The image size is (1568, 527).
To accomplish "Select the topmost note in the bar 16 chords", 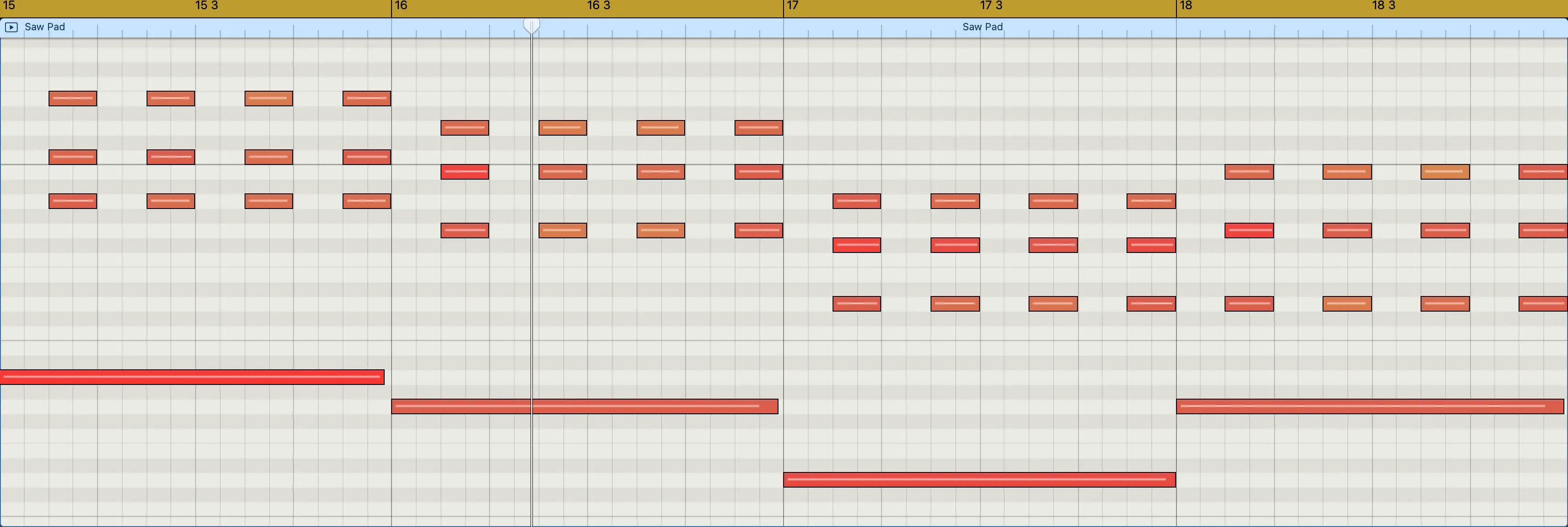I will (464, 128).
